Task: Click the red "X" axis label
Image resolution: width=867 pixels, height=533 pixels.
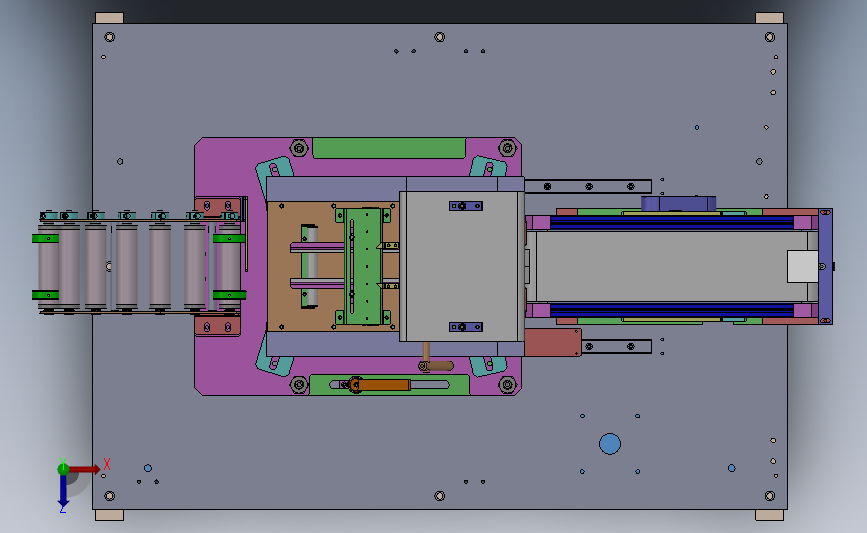Action: point(107,464)
